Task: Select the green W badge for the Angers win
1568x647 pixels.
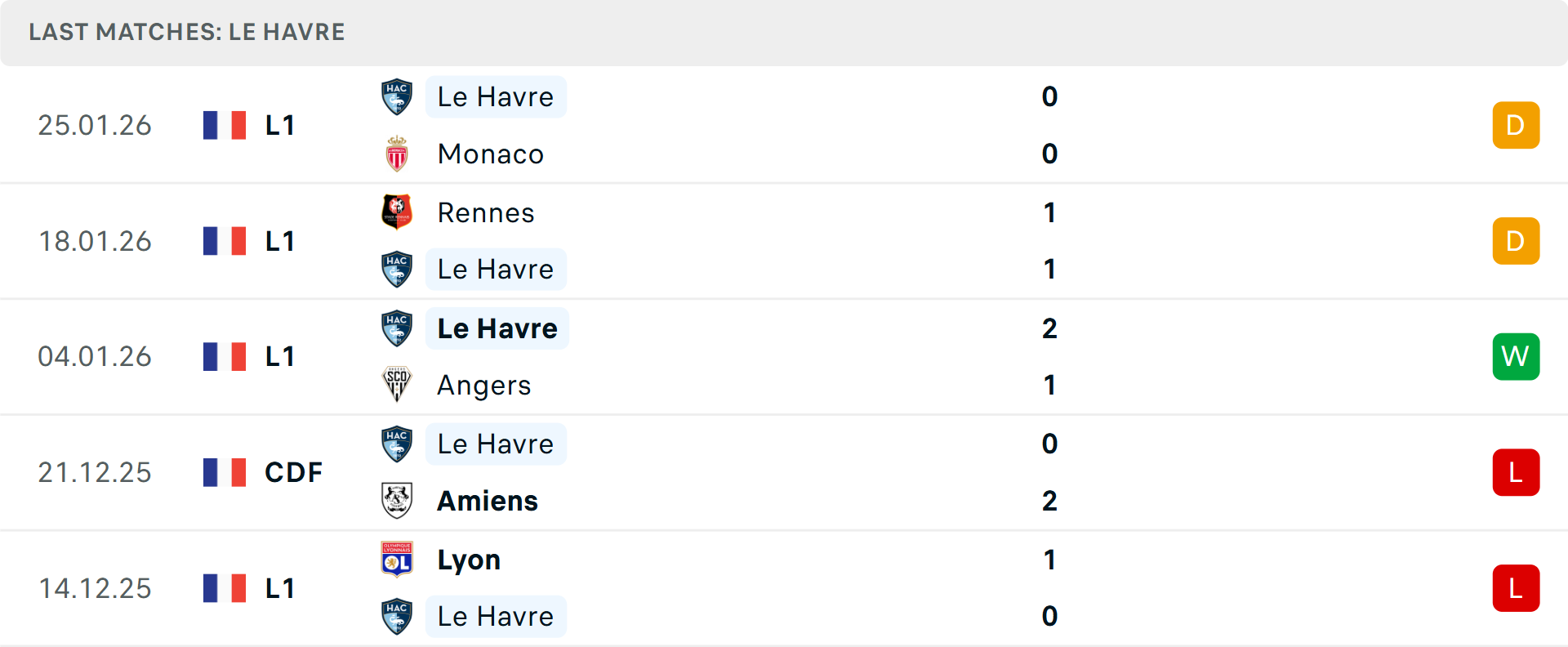Action: pyautogui.click(x=1516, y=356)
